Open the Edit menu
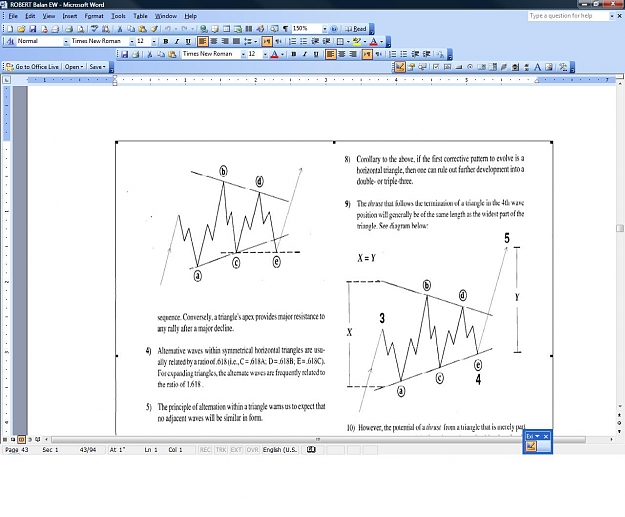 point(30,16)
